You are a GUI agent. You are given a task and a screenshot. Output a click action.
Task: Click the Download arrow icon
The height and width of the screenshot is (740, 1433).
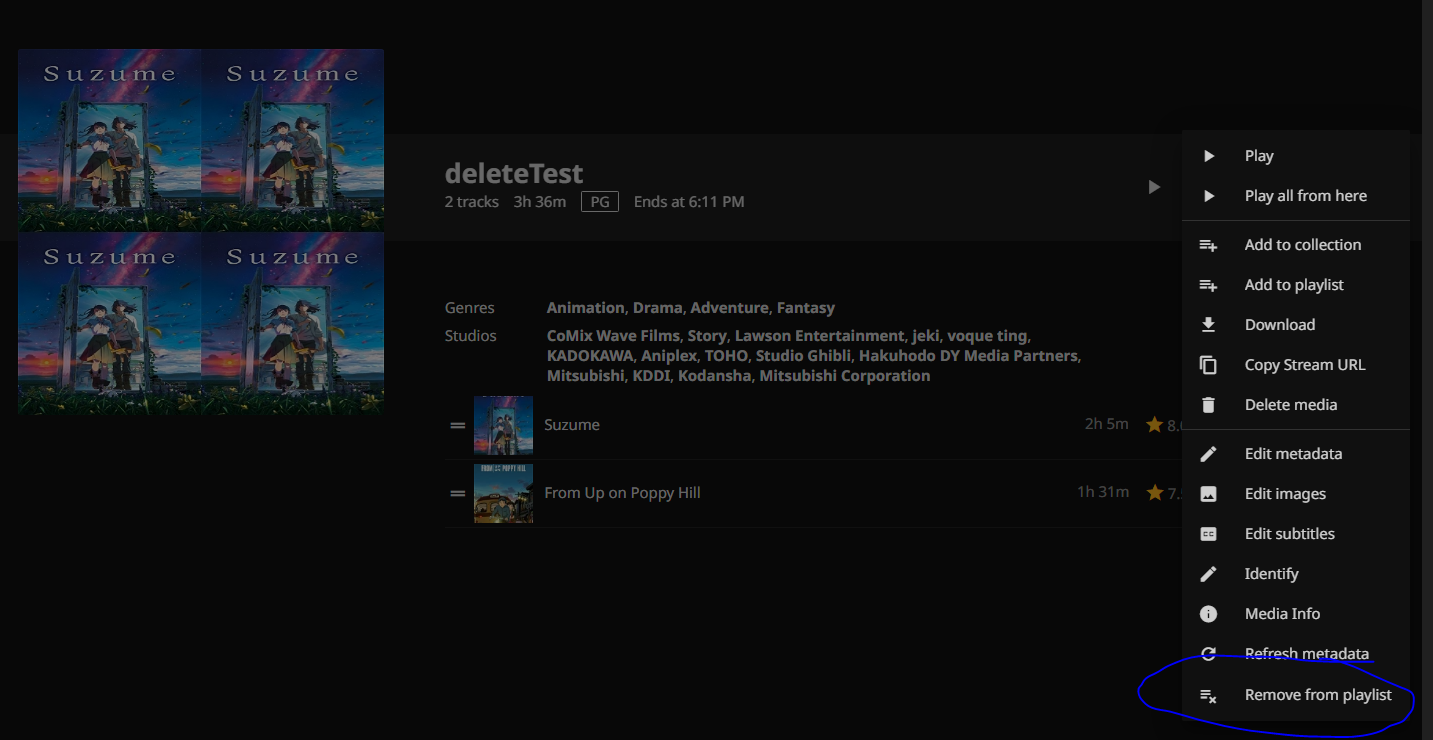coord(1208,325)
